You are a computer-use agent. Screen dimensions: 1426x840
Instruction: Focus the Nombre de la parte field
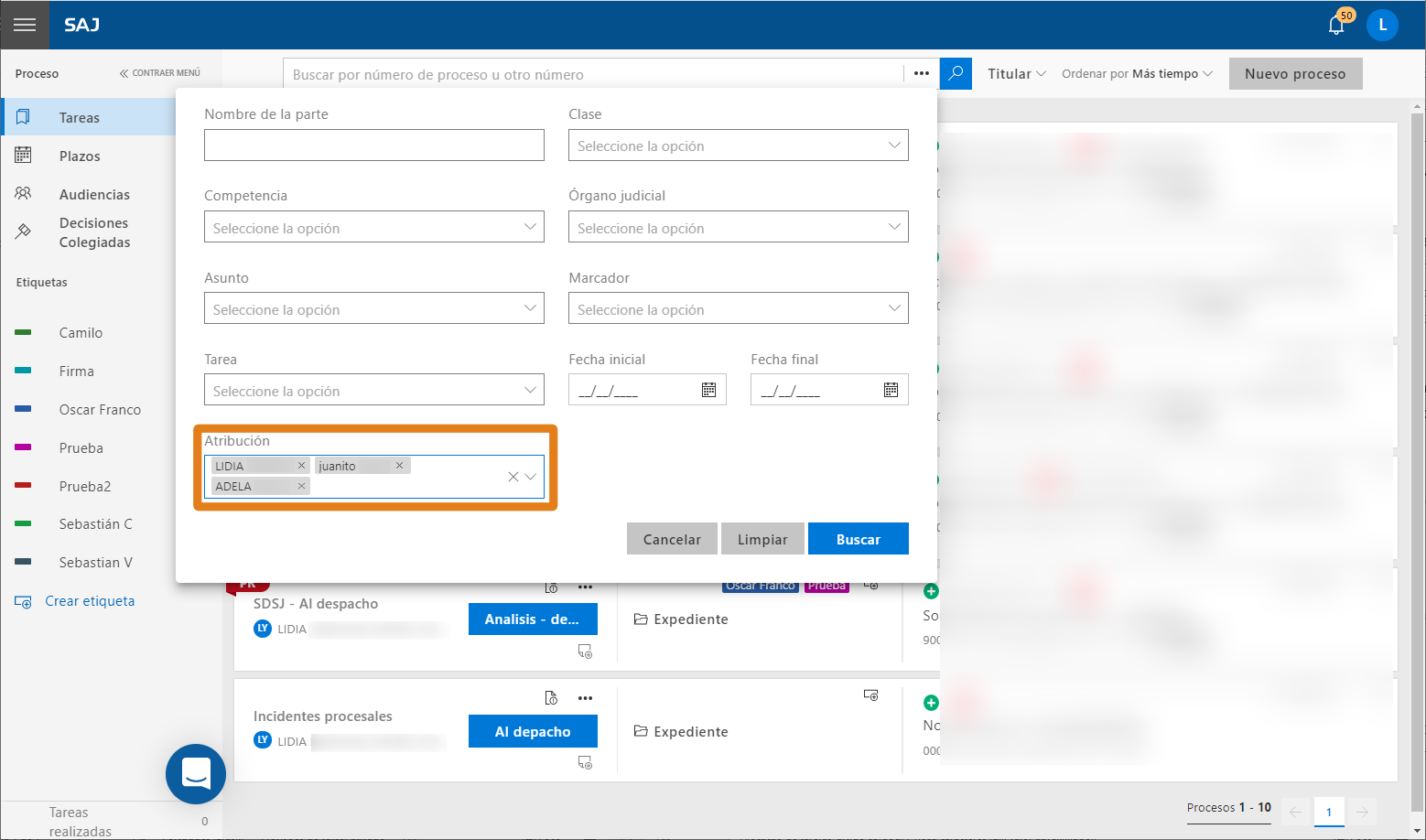(x=373, y=145)
